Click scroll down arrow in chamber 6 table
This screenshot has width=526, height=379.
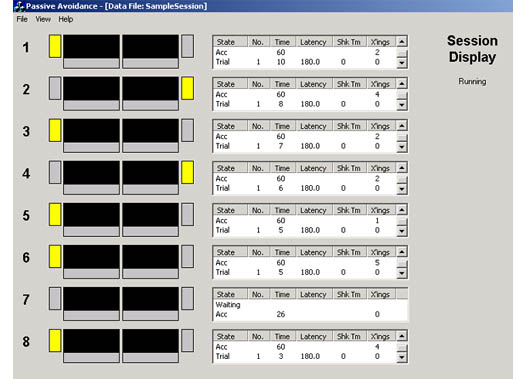402,273
